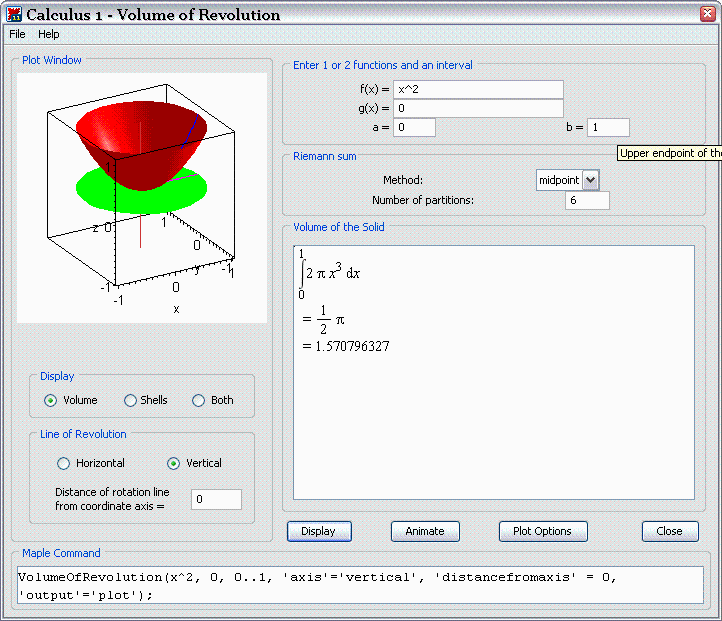Image resolution: width=722 pixels, height=621 pixels.
Task: Focus the lower endpoint a field
Action: coord(414,127)
